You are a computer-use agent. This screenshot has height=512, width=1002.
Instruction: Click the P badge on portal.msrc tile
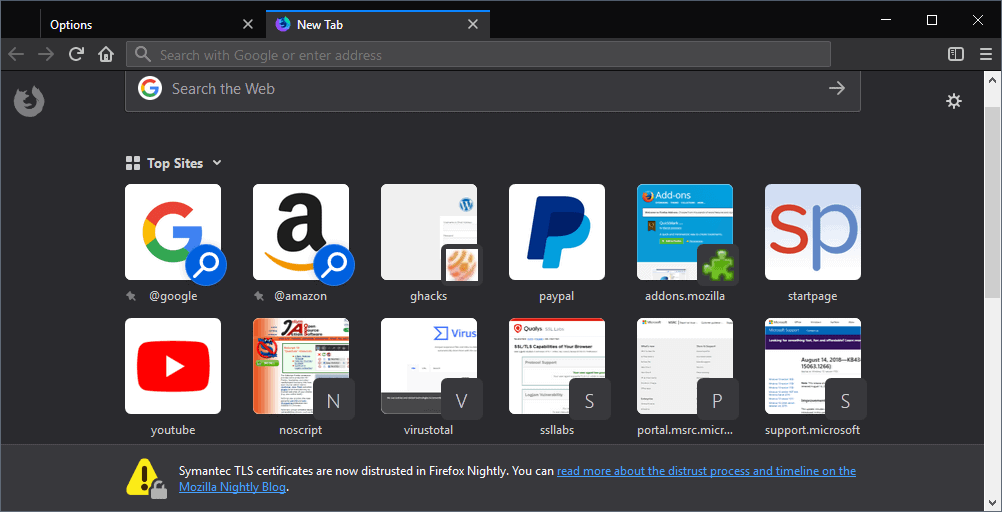718,400
